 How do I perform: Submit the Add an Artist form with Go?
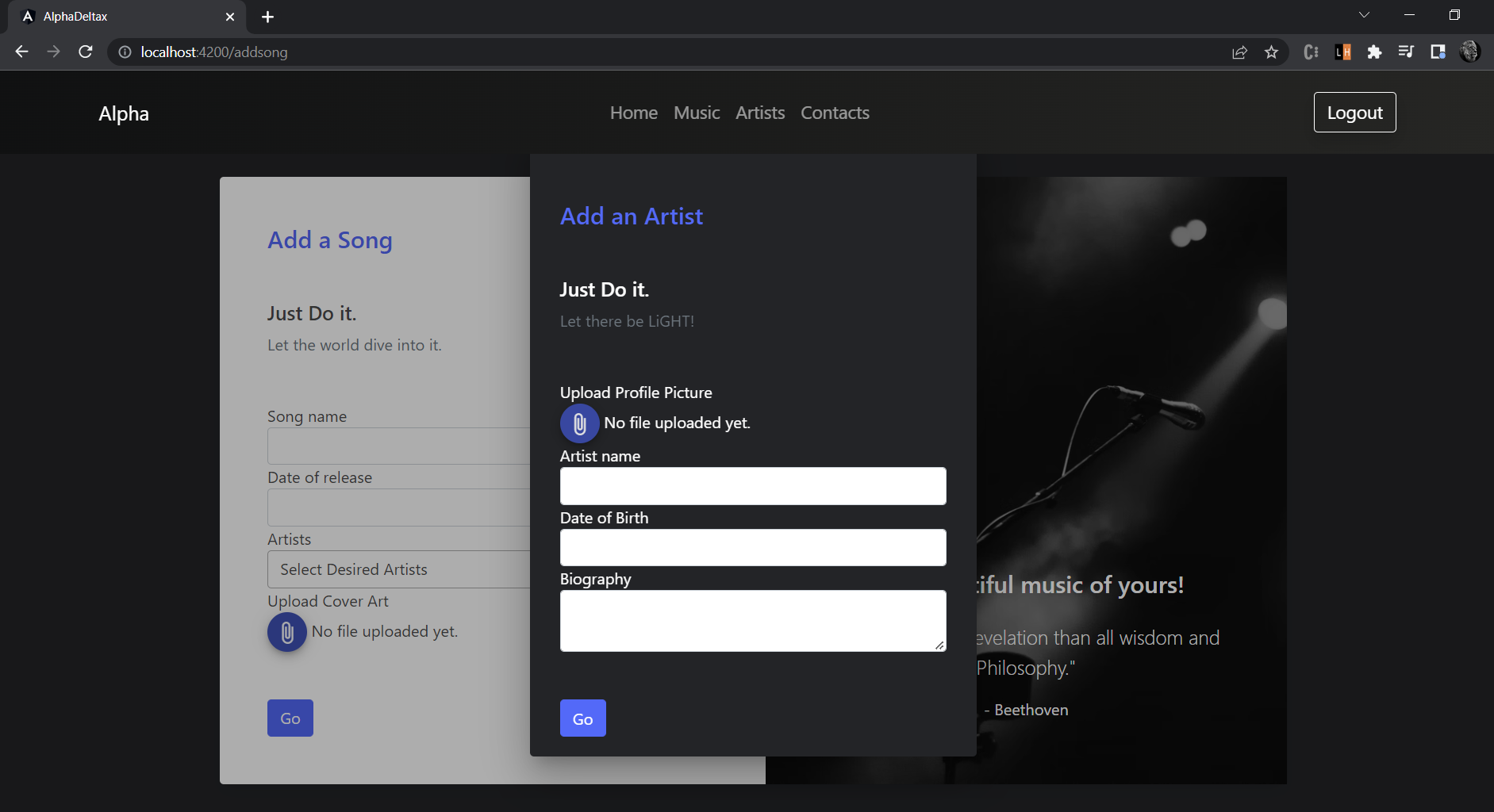pos(583,718)
